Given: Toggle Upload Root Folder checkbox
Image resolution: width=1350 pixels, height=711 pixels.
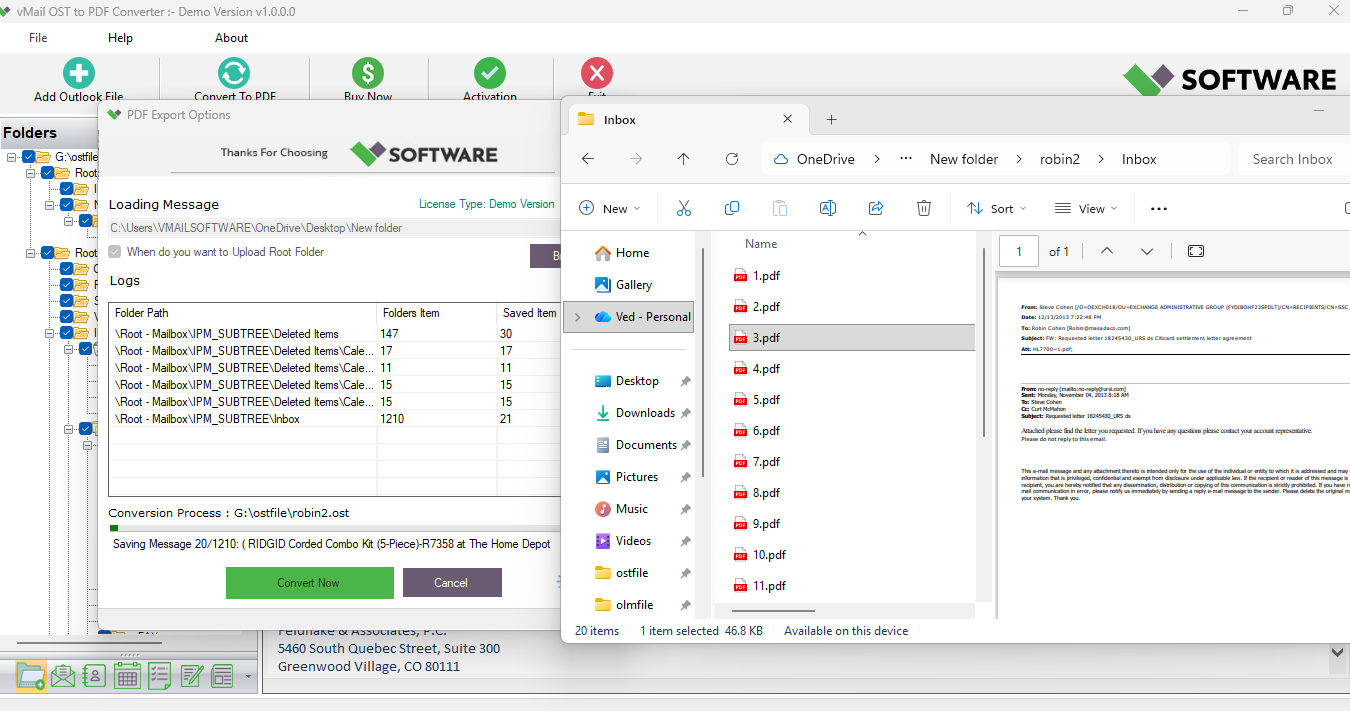Looking at the screenshot, I should pos(115,252).
